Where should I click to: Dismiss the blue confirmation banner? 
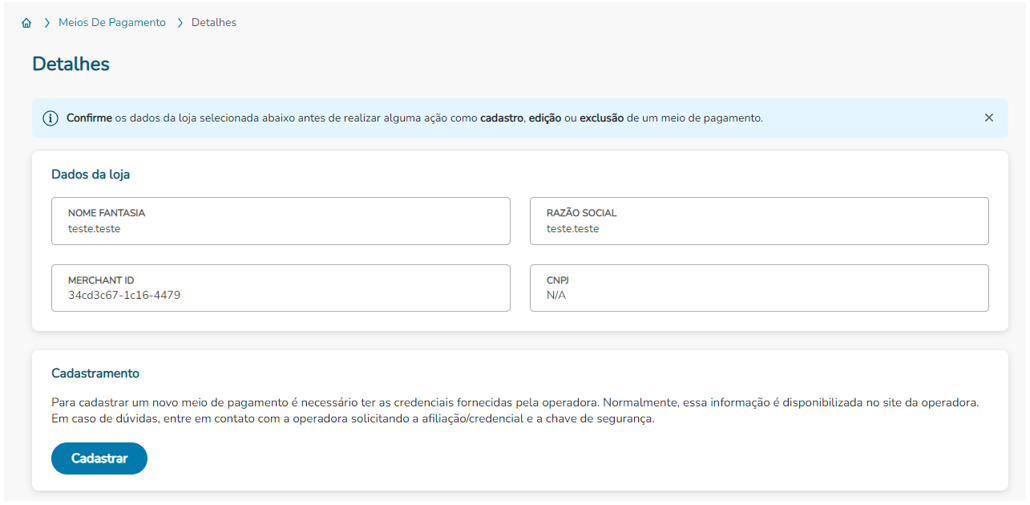tap(989, 118)
